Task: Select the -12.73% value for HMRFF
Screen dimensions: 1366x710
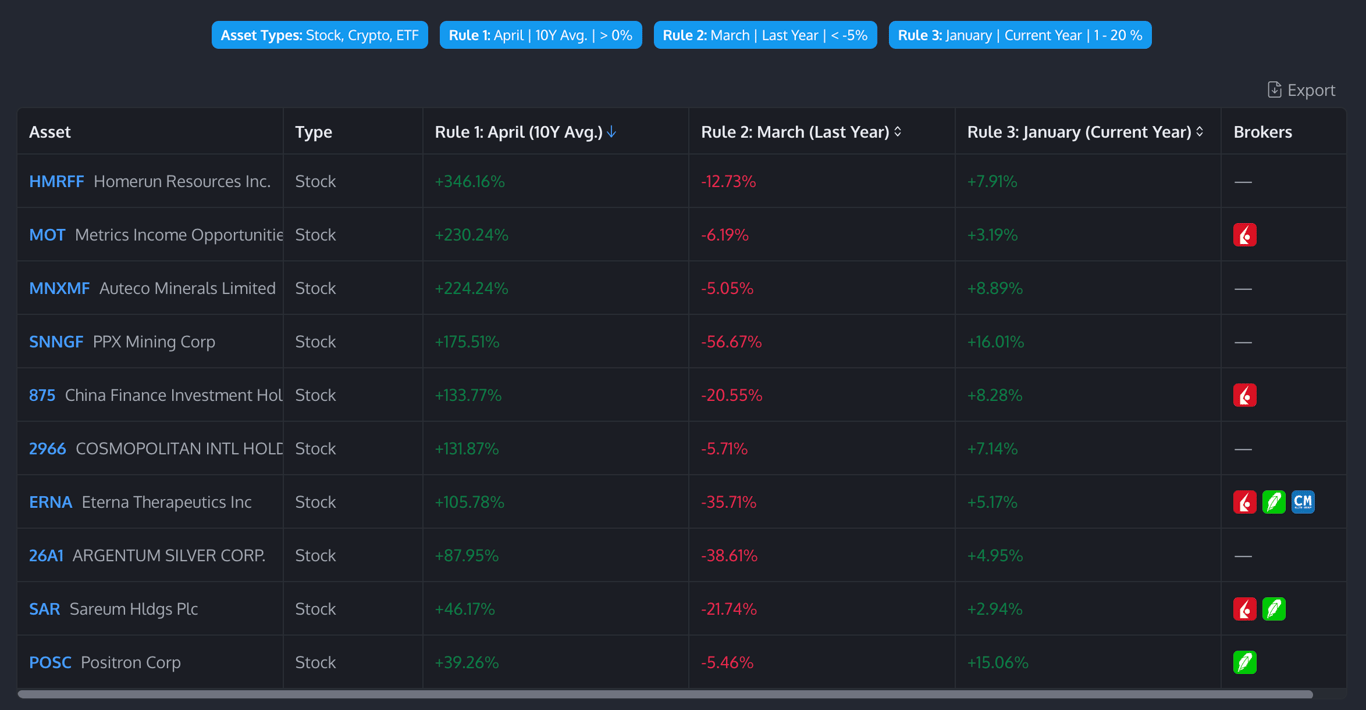Action: coord(728,182)
